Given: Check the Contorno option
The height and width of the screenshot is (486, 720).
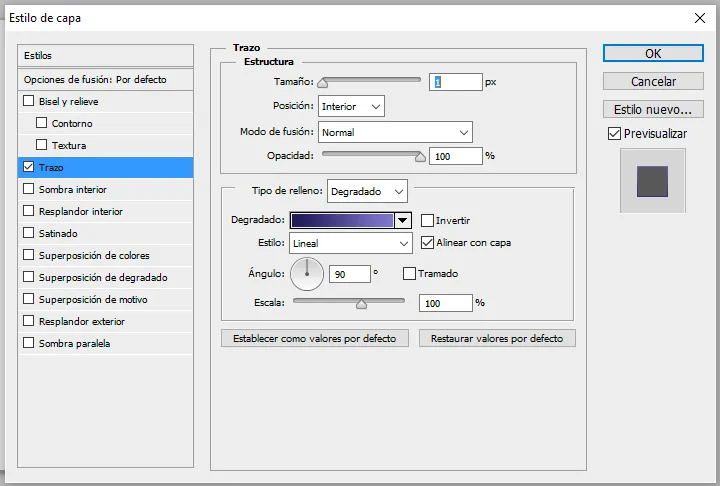Looking at the screenshot, I should [x=41, y=123].
